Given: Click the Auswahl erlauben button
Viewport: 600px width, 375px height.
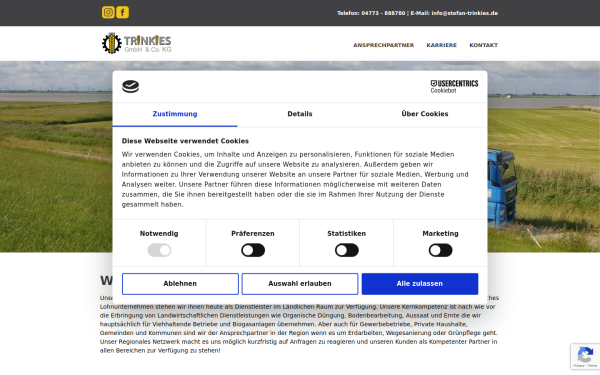Looking at the screenshot, I should pos(300,284).
